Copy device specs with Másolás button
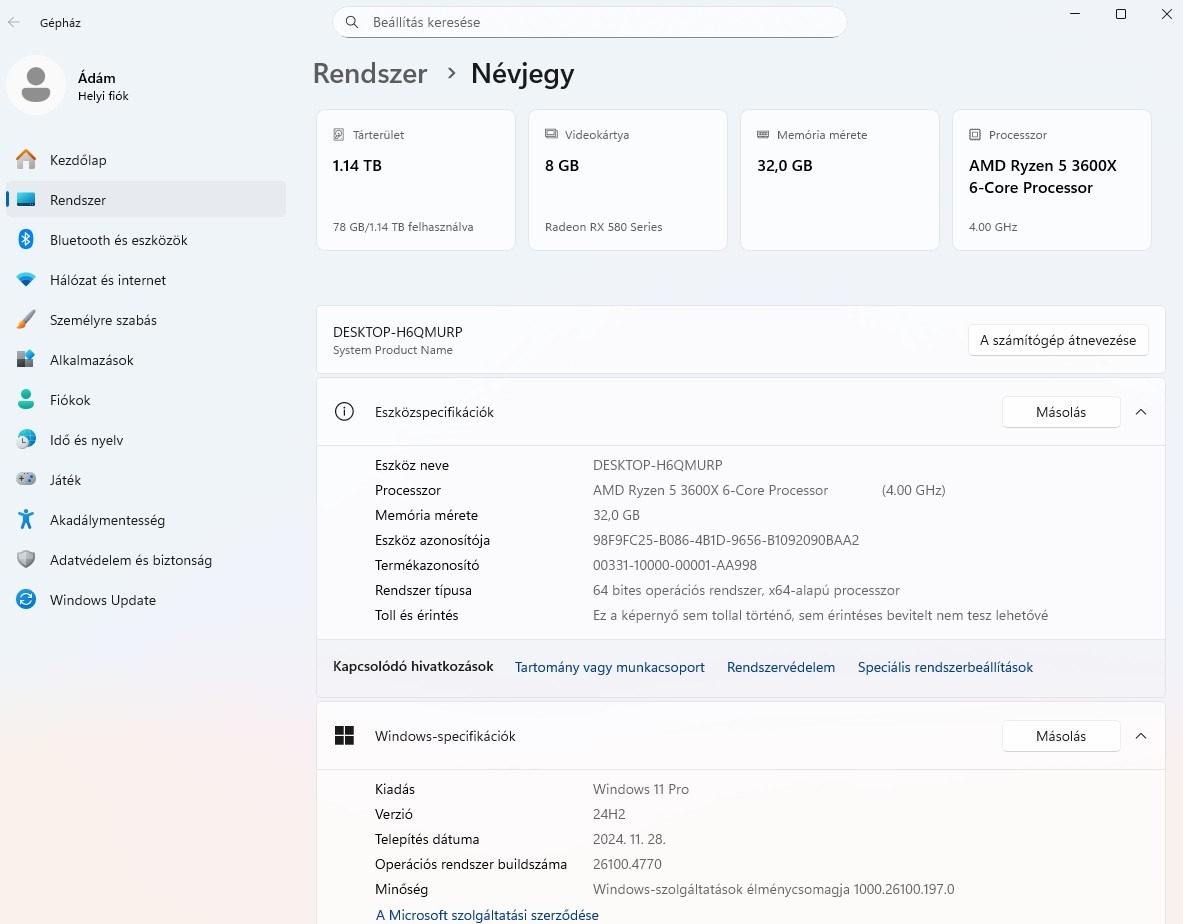 click(x=1061, y=412)
